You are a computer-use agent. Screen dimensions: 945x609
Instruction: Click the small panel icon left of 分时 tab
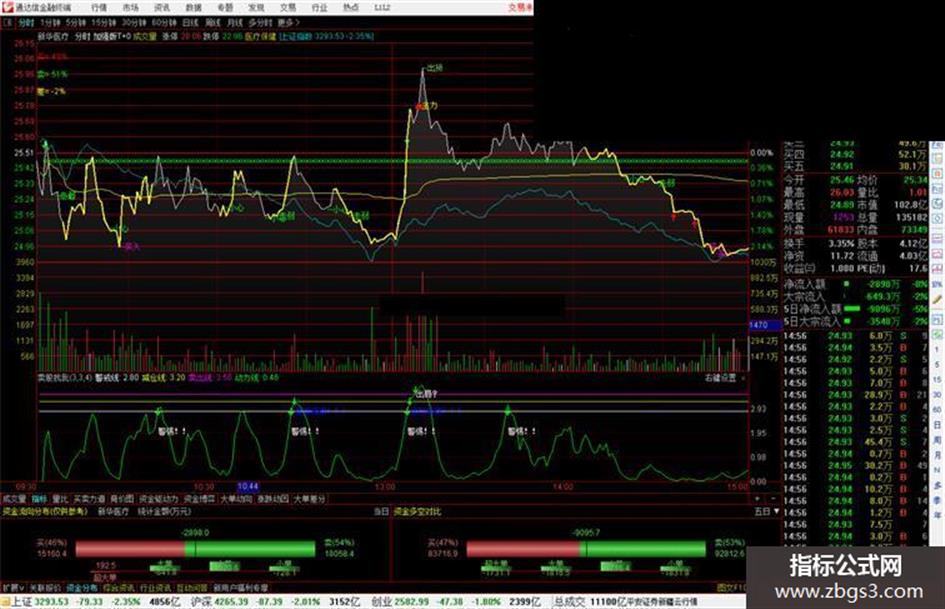tap(7, 22)
